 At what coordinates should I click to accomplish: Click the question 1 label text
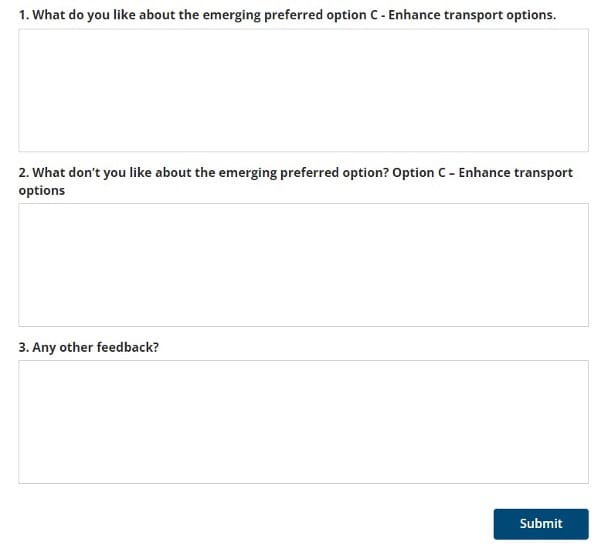point(287,16)
